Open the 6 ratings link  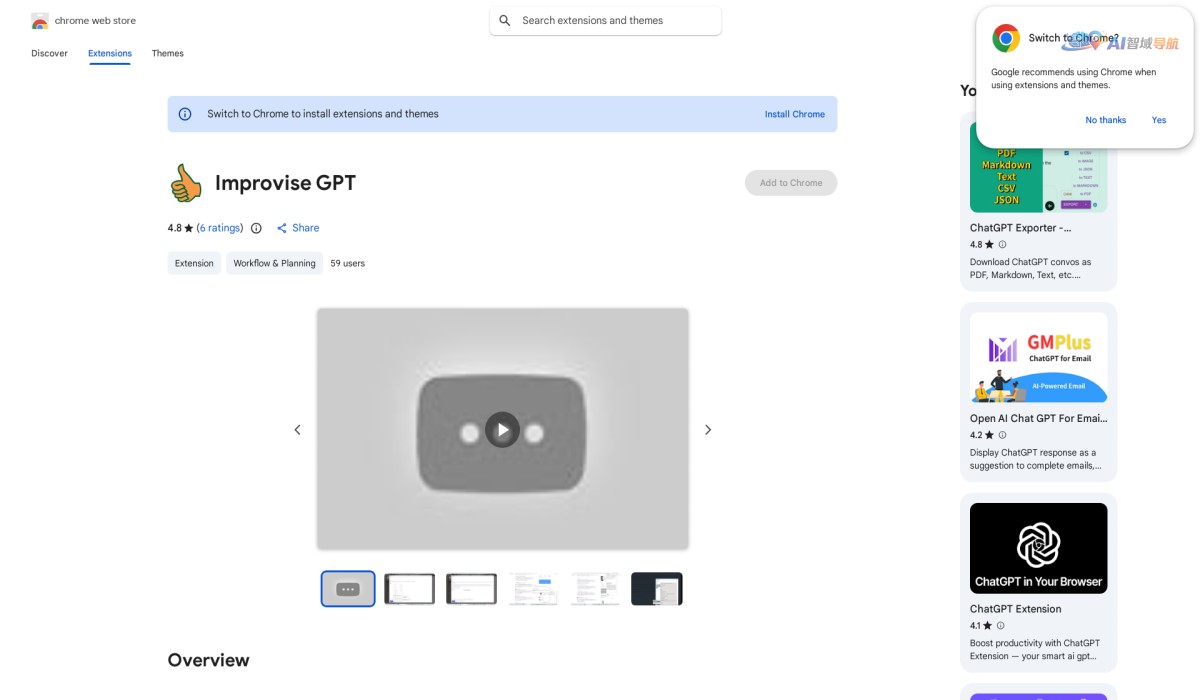[x=218, y=228]
